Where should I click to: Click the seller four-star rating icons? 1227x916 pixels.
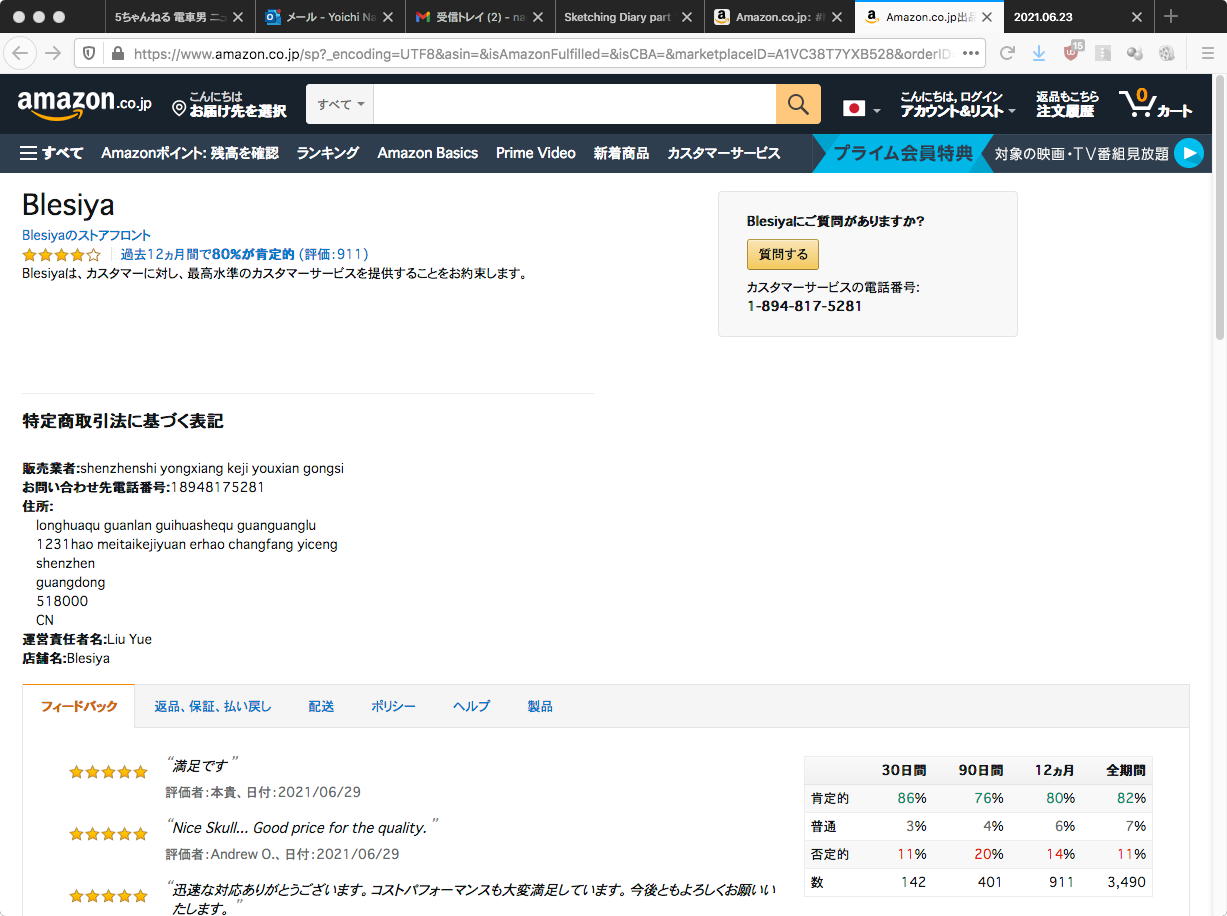pyautogui.click(x=62, y=255)
